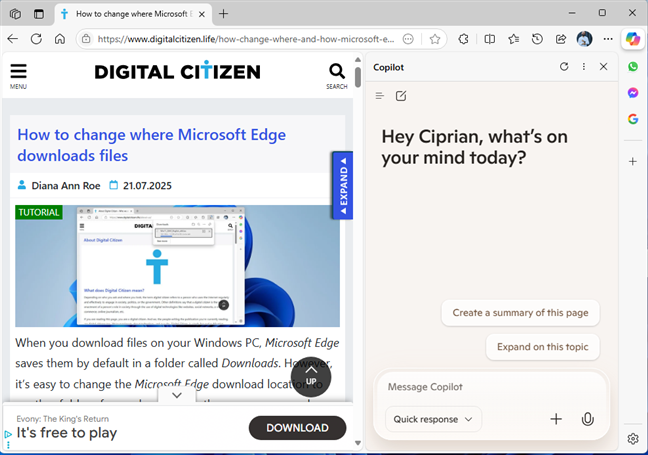The width and height of the screenshot is (648, 455).
Task: Click the scrollbar down arrow
Action: 358,443
